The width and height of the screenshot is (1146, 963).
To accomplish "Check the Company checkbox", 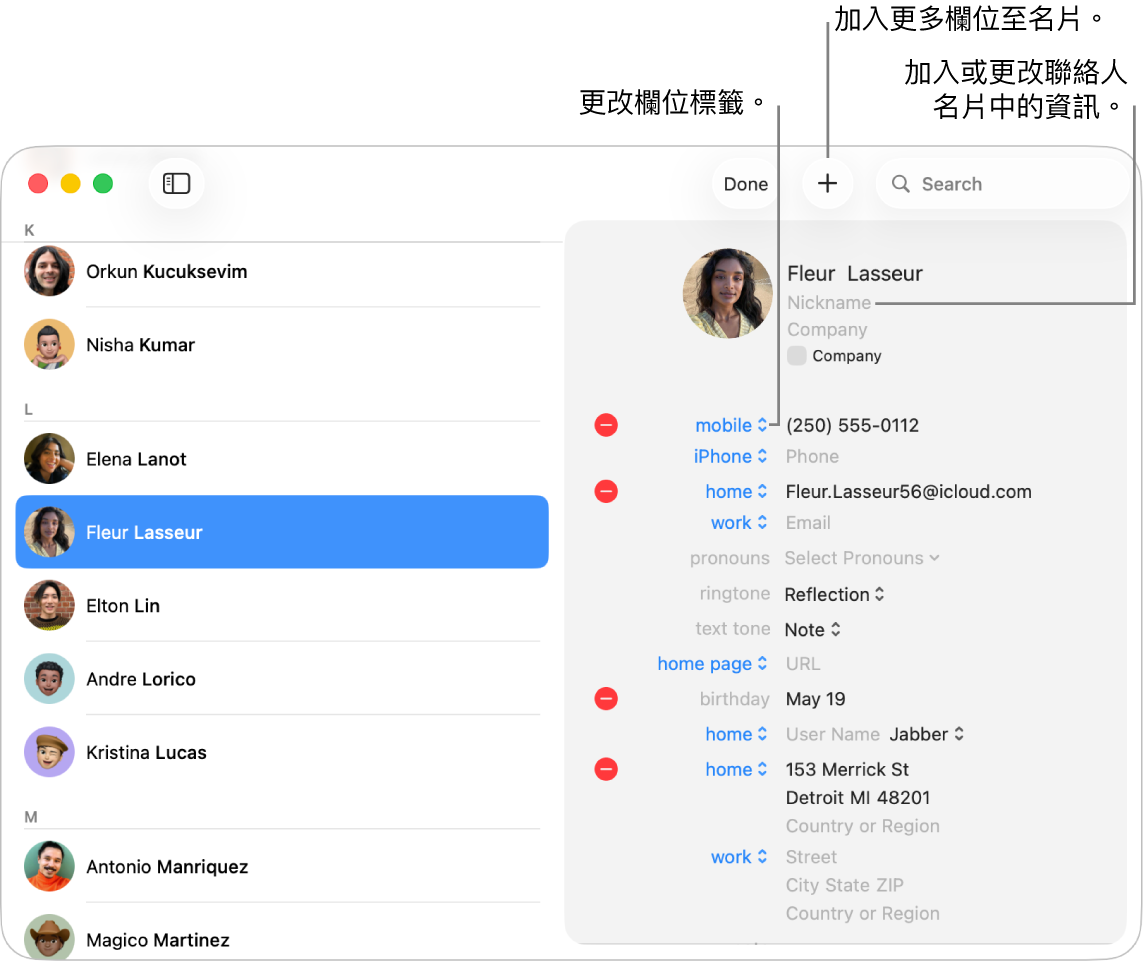I will click(797, 356).
